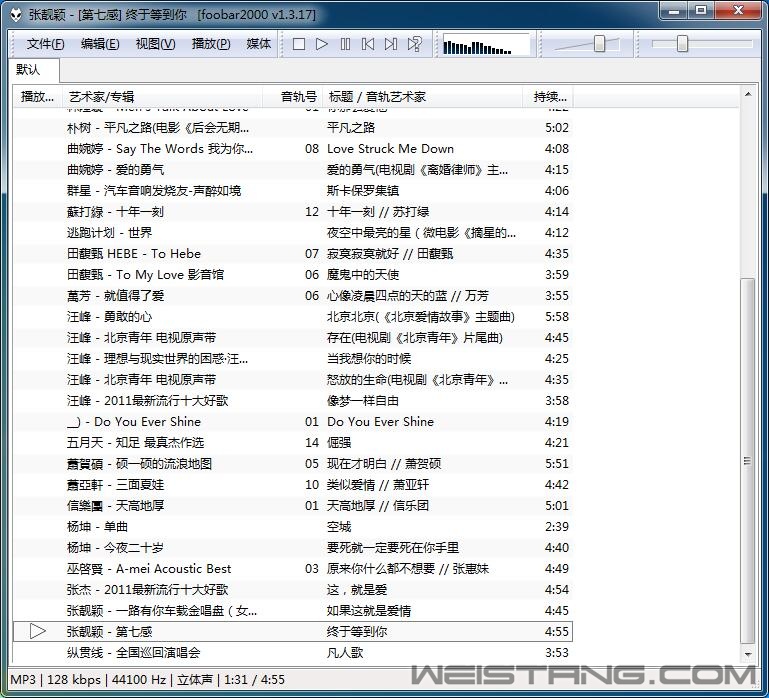Select the track 平凡之路 by 朴树

tap(293, 128)
